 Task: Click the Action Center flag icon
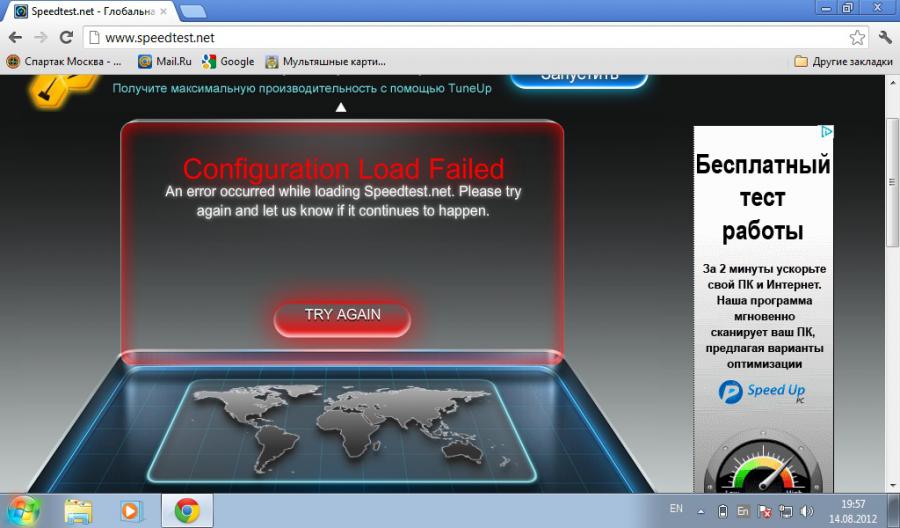(x=765, y=511)
